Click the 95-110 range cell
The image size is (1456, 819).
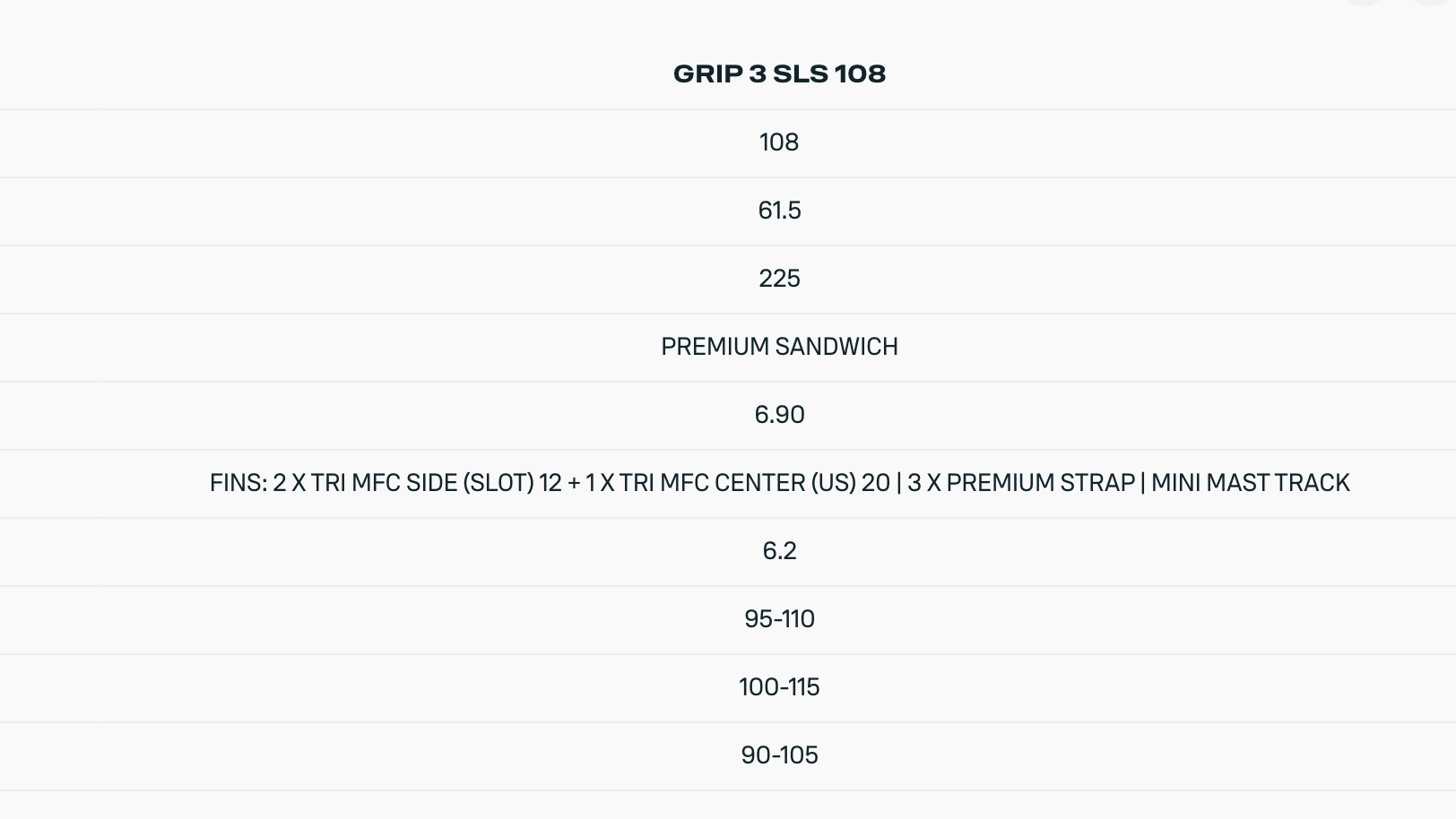coord(779,619)
